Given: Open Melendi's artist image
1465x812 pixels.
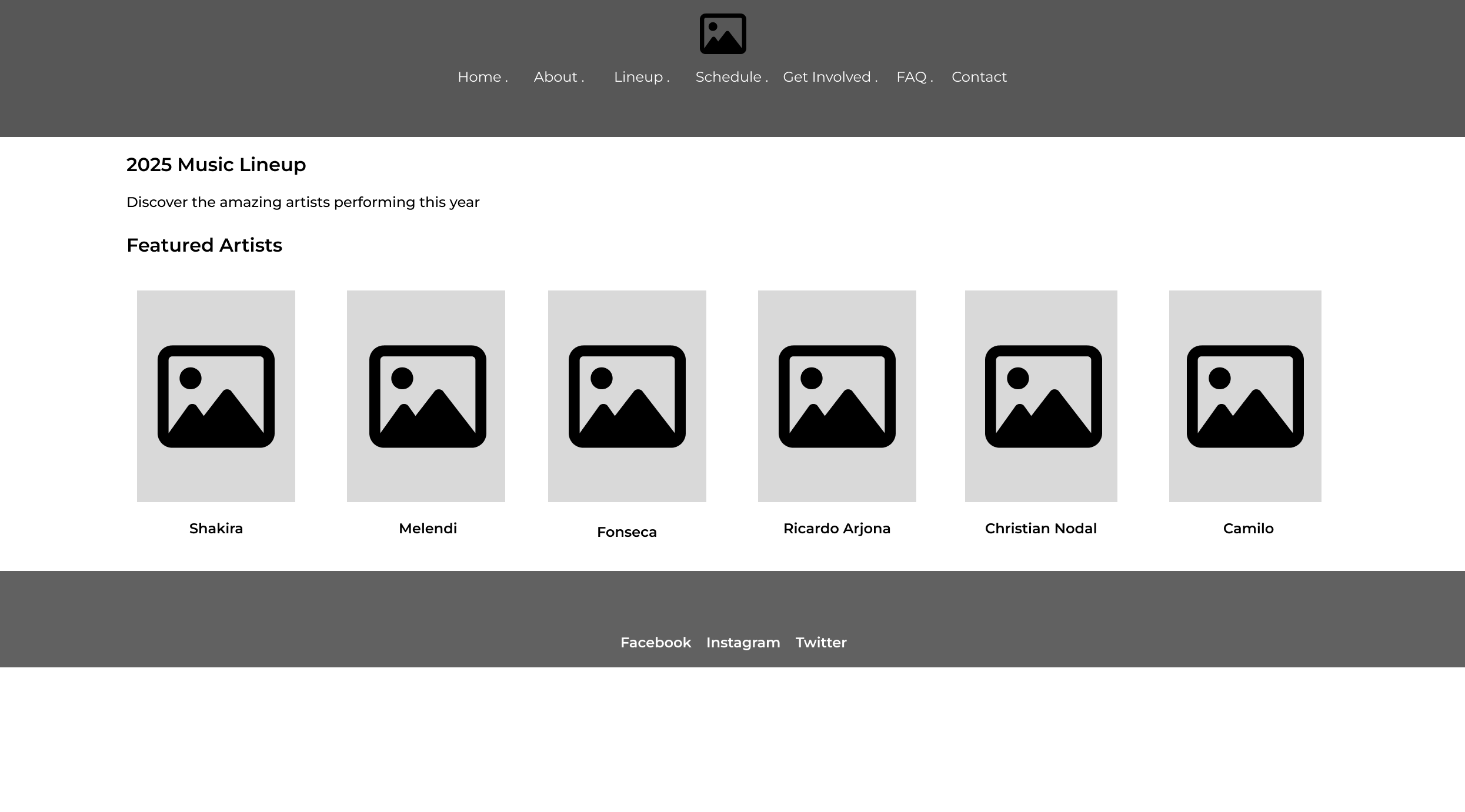Looking at the screenshot, I should 426,396.
